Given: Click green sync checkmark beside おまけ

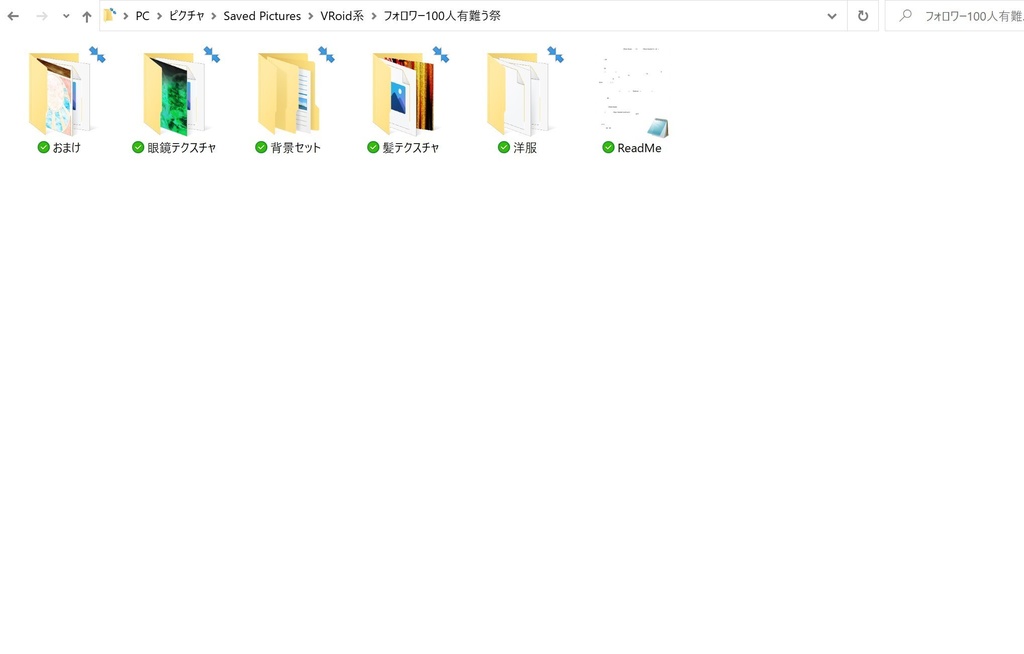Looking at the screenshot, I should [44, 147].
